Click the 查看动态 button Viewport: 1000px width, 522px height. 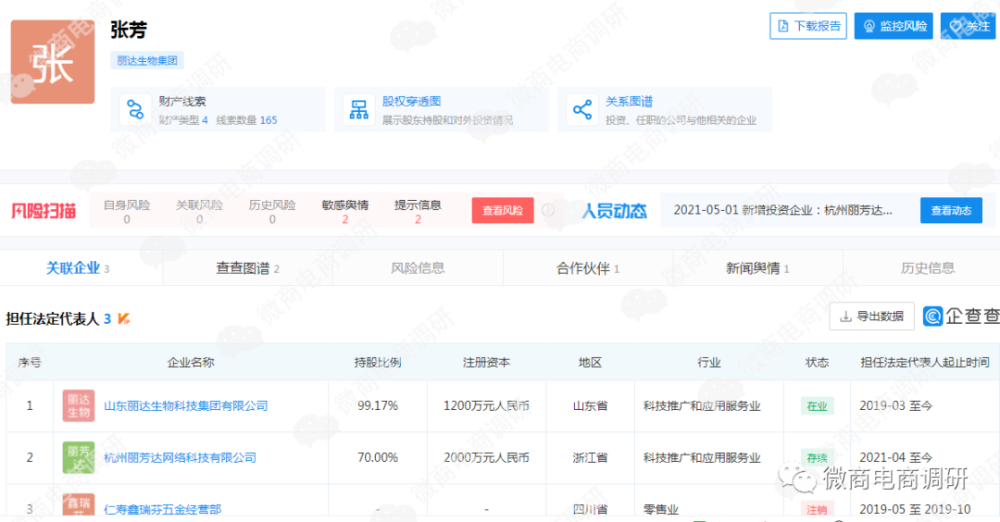coord(951,211)
